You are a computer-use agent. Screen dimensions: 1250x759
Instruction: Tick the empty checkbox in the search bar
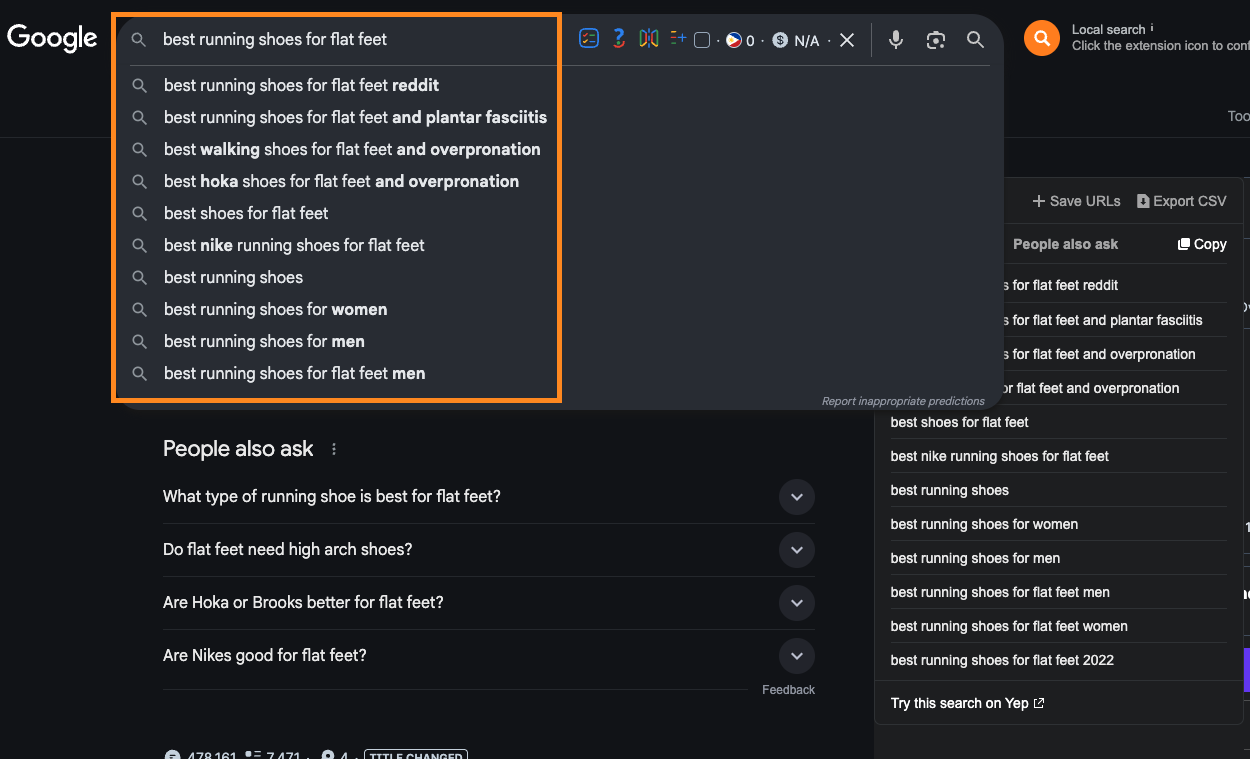coord(702,40)
